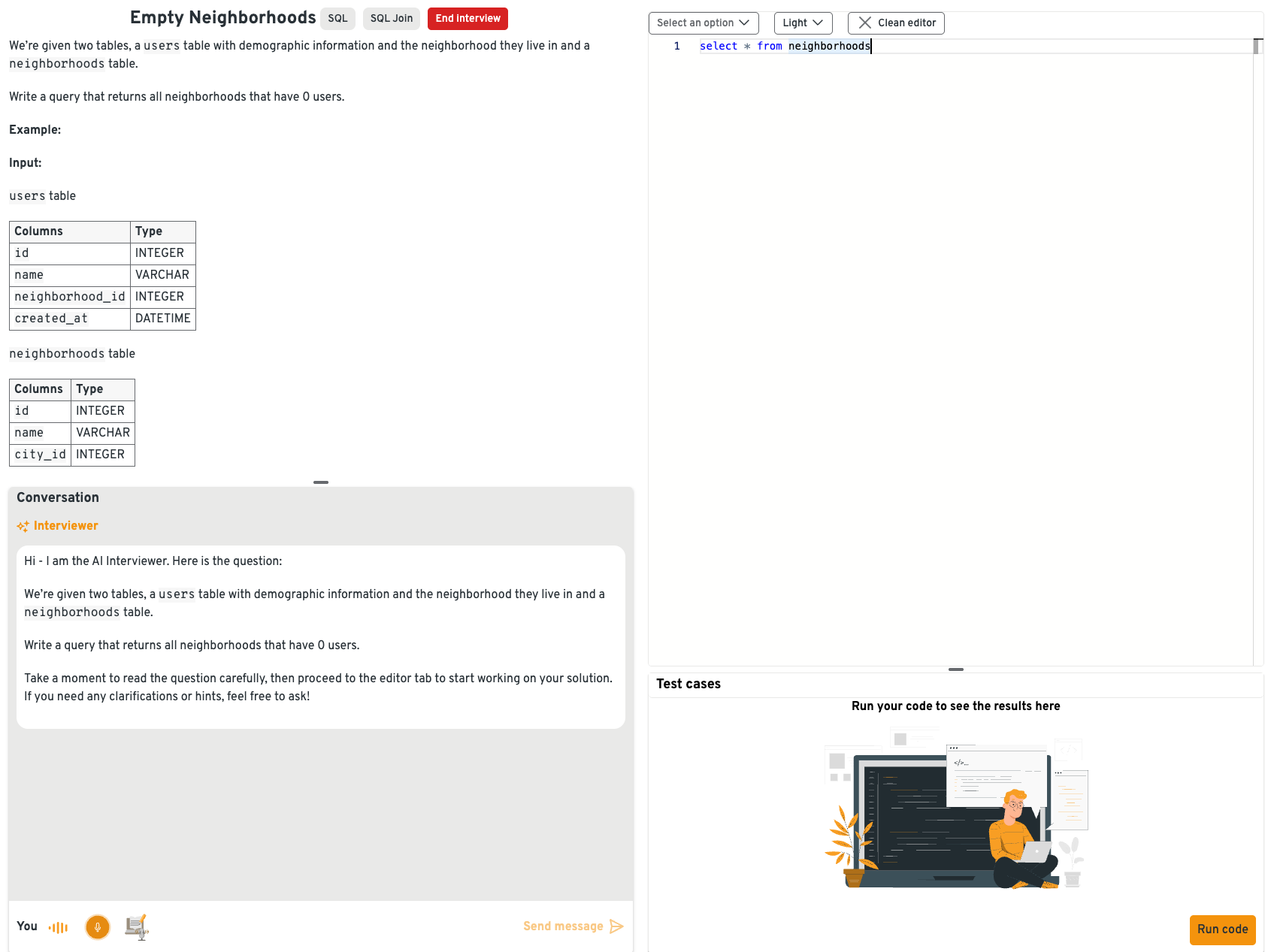1268x952 pixels.
Task: Click the divider handle above Test cases
Action: coord(955,669)
